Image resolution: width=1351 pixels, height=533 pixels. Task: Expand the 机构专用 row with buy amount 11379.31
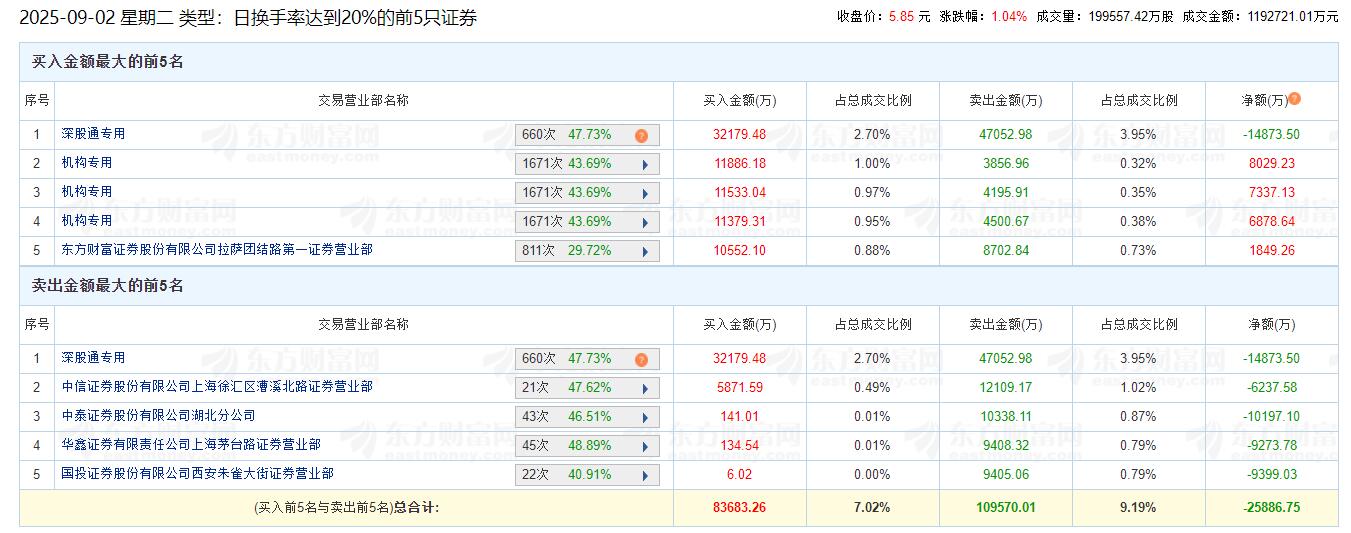coord(645,222)
